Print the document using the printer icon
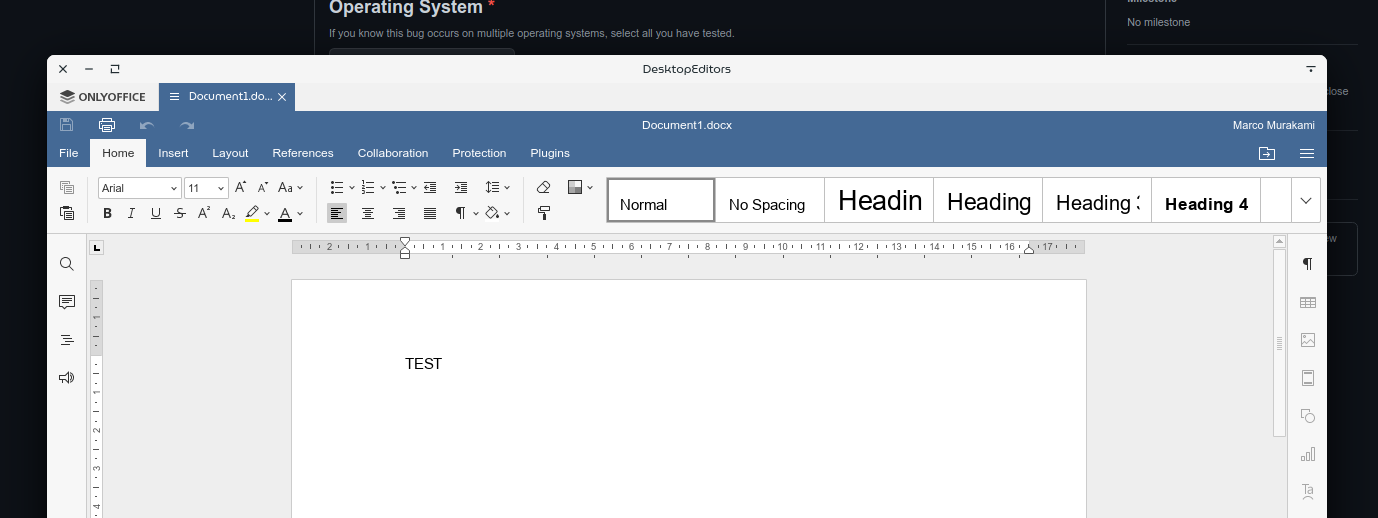Viewport: 1378px width, 518px height. [x=107, y=125]
